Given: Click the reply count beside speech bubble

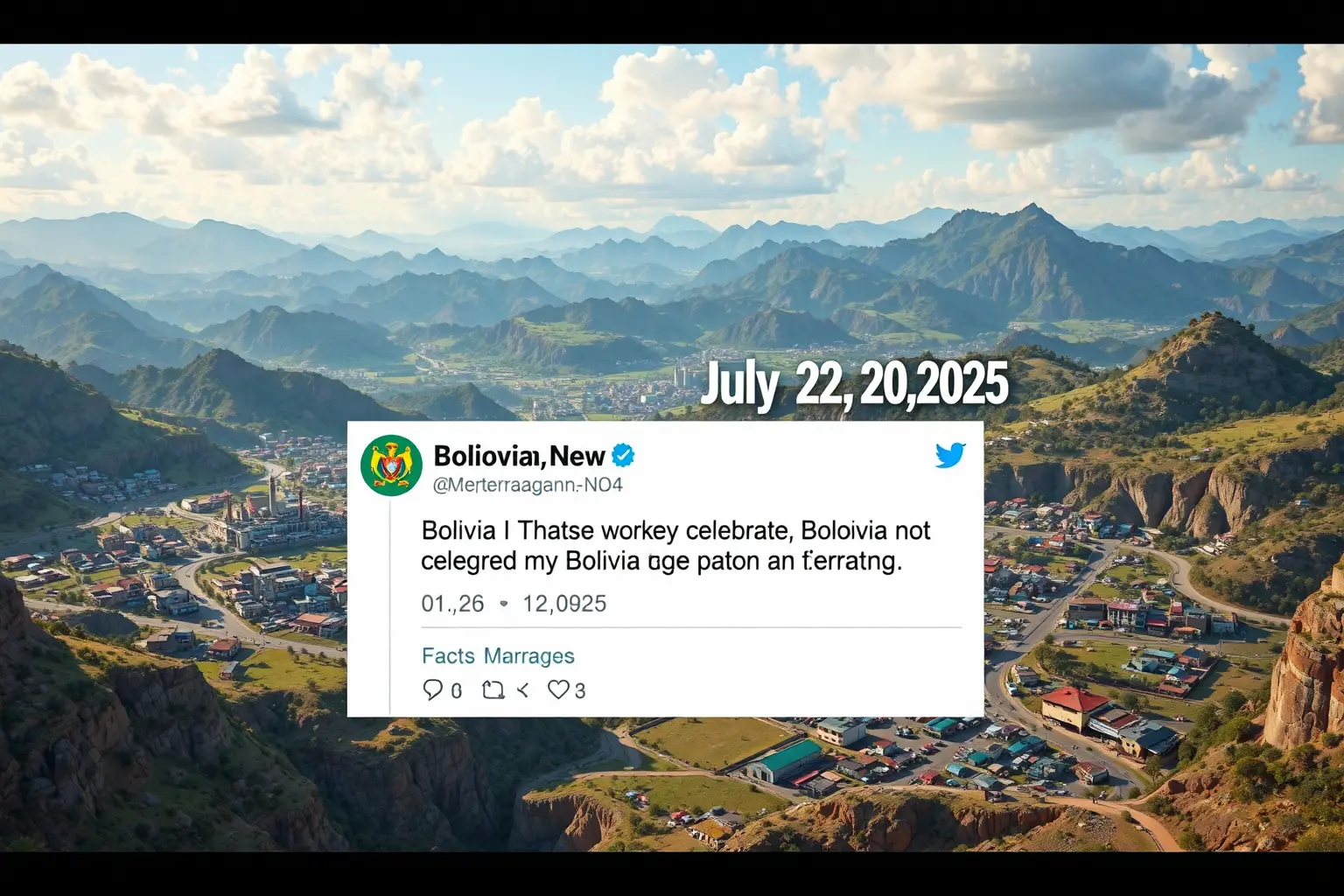Looking at the screenshot, I should tap(456, 690).
